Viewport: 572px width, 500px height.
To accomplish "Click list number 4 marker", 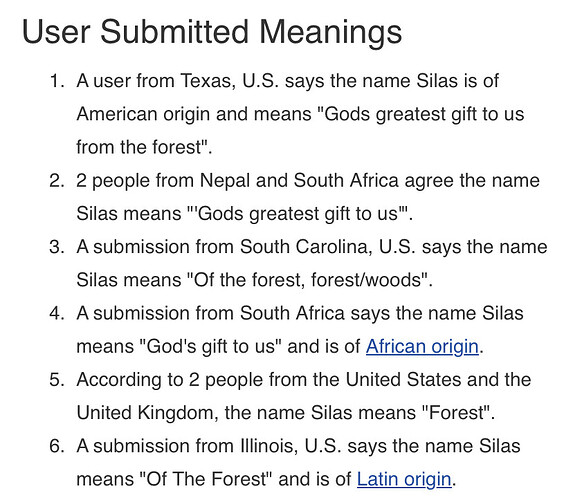I will (57, 313).
